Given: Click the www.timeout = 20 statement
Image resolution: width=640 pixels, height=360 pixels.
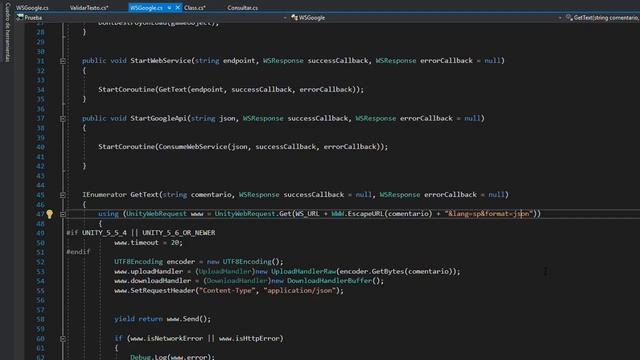Looking at the screenshot, I should (149, 242).
